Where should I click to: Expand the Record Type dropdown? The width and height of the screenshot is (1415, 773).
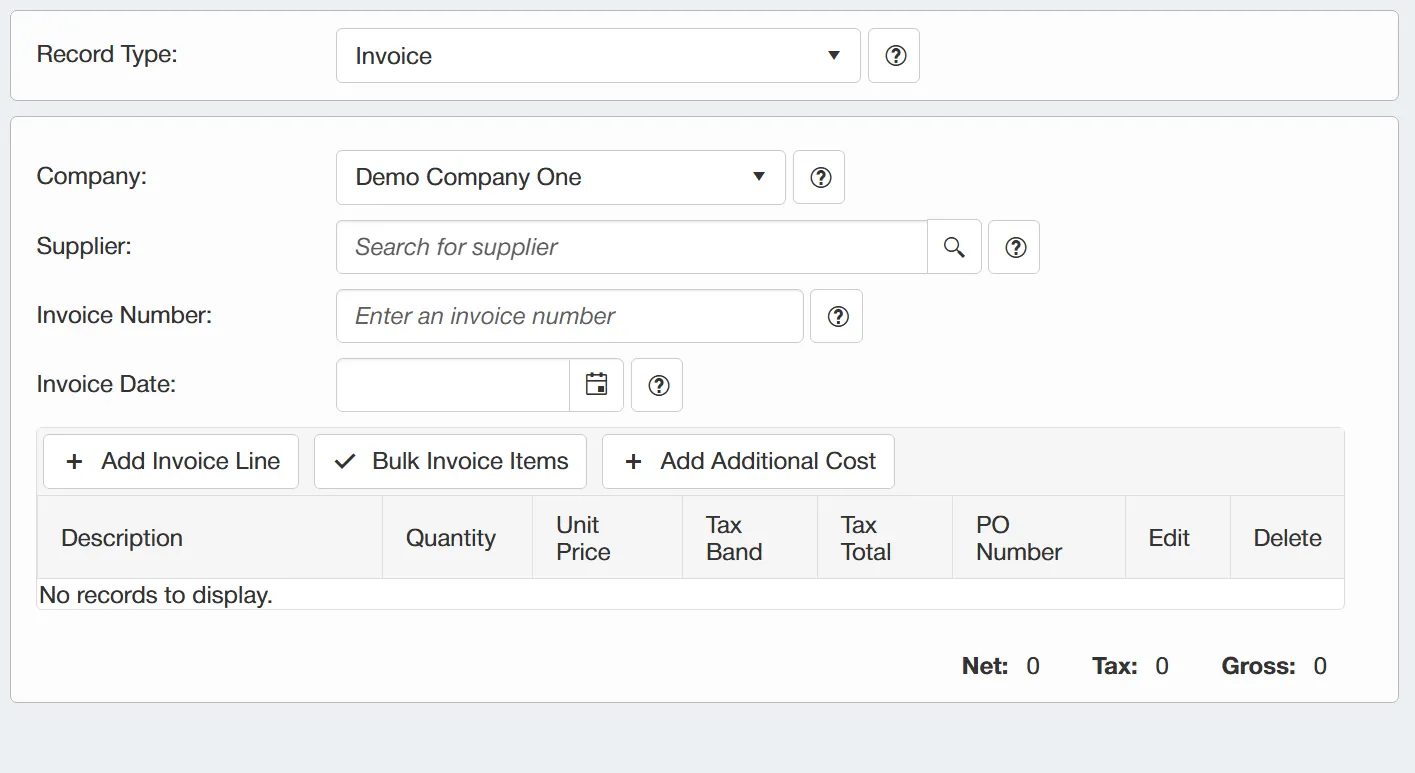click(x=598, y=55)
